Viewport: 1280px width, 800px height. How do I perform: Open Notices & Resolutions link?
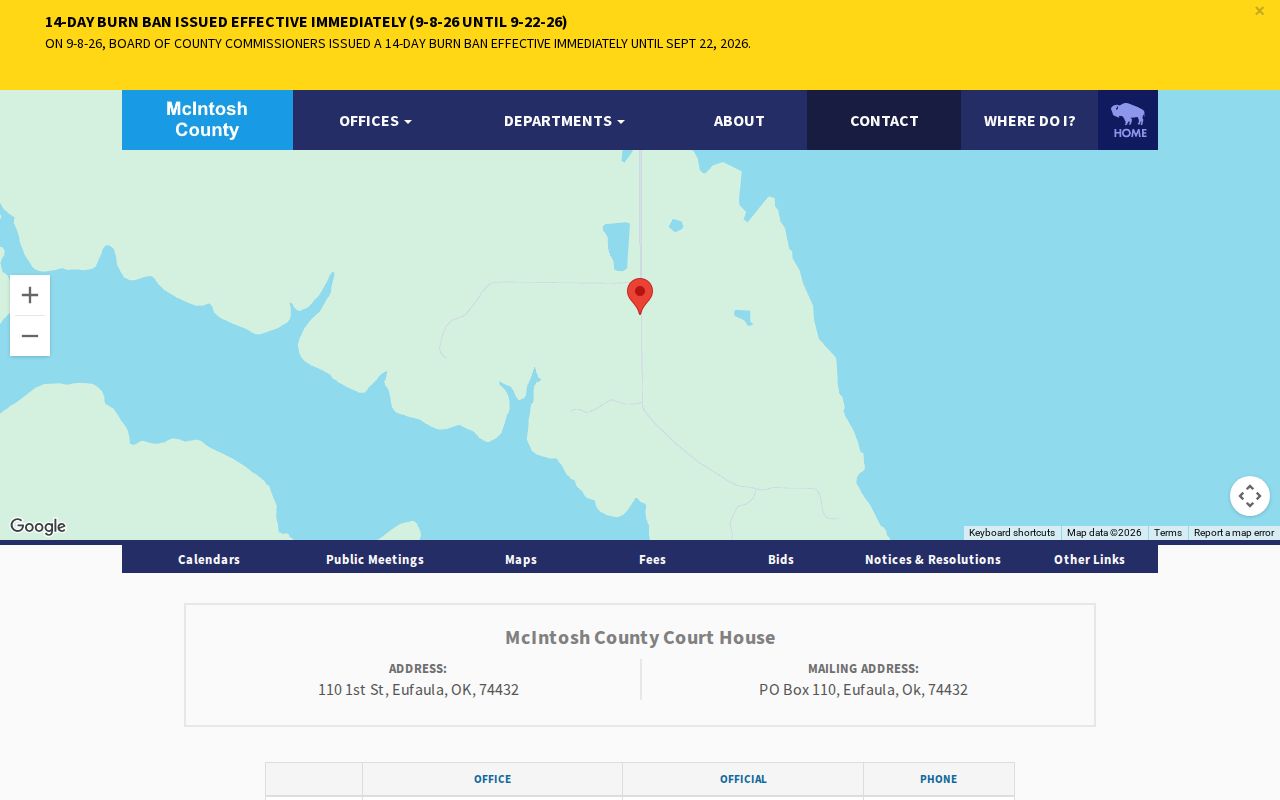pyautogui.click(x=933, y=559)
